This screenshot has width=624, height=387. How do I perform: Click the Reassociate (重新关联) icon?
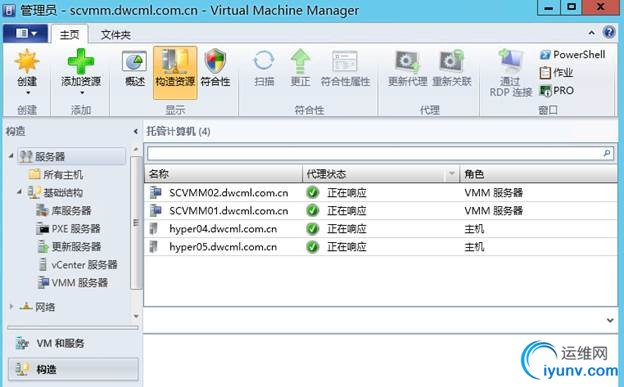click(x=452, y=62)
